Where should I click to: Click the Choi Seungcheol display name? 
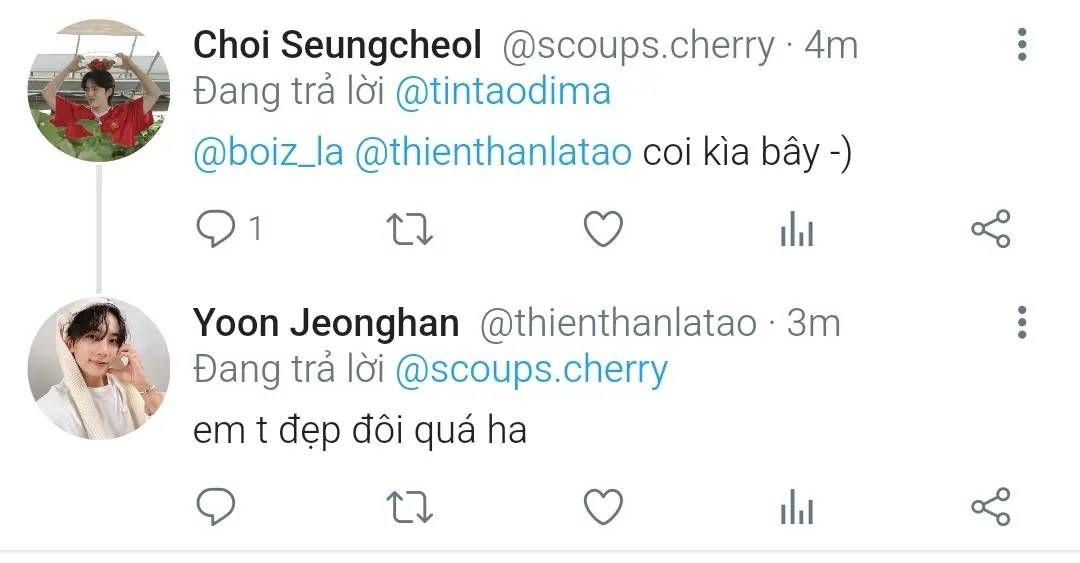pyautogui.click(x=337, y=45)
